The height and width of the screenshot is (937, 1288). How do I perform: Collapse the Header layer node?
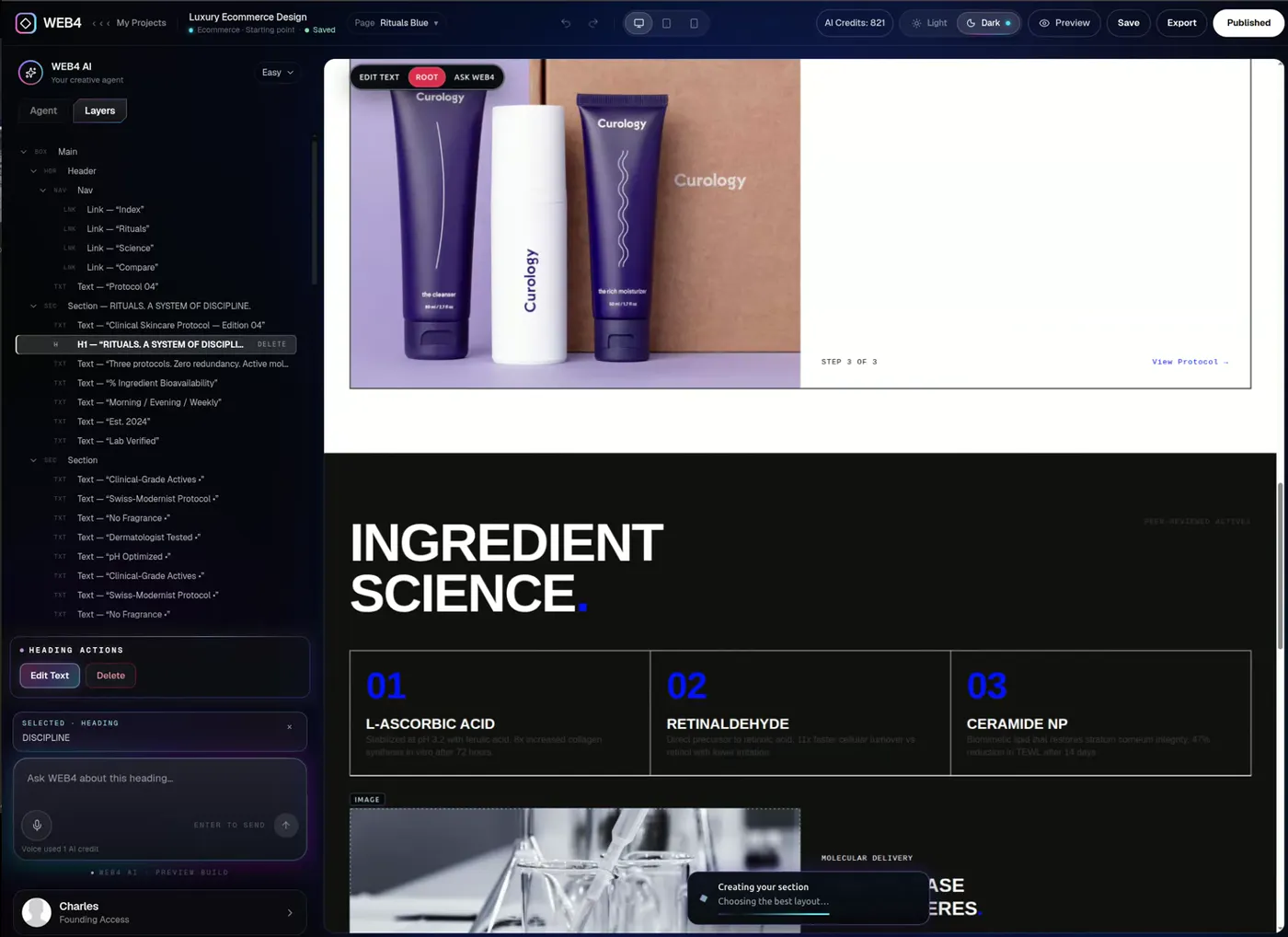(x=34, y=171)
